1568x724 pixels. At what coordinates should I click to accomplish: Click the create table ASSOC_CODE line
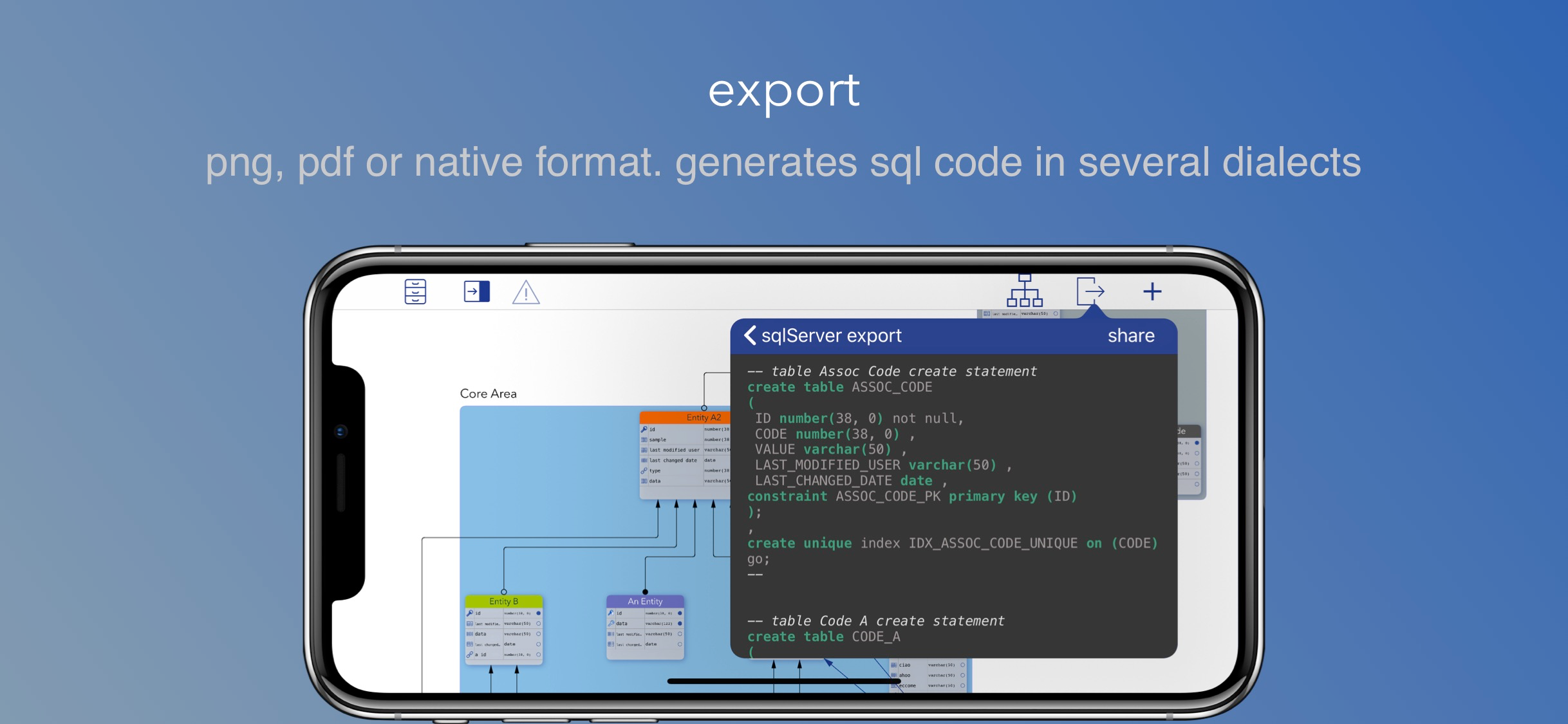(x=839, y=387)
